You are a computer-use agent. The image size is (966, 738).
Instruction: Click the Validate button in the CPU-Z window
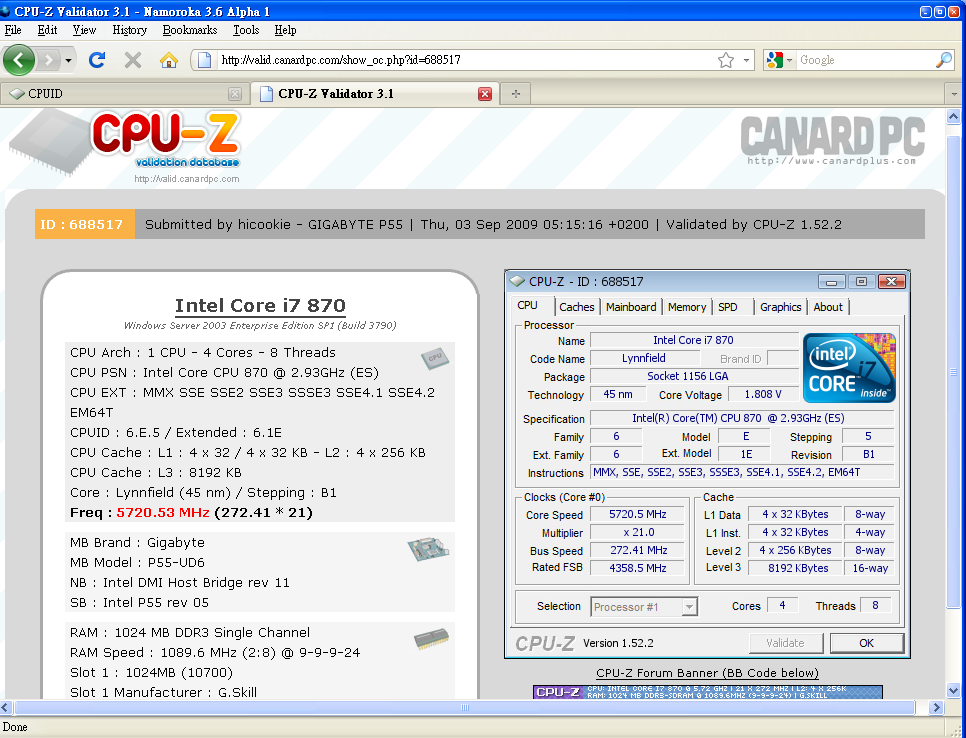click(785, 643)
